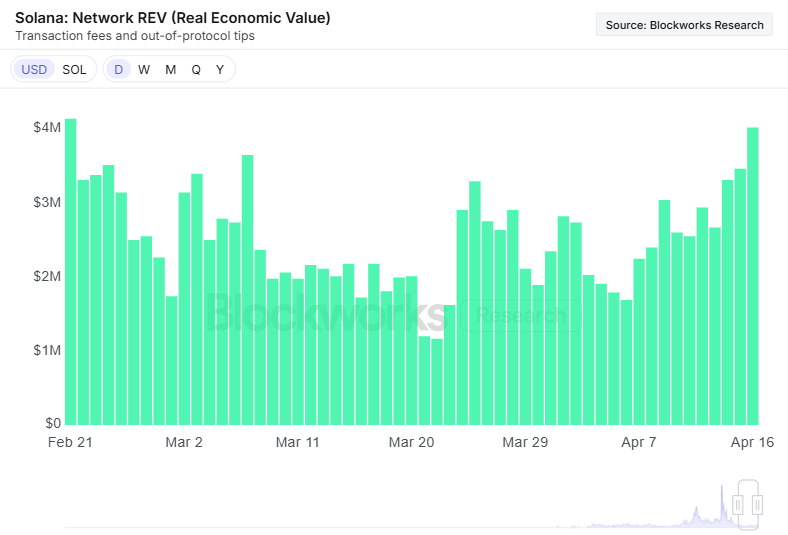Select the weekly W interval
788x535 pixels.
[x=144, y=69]
